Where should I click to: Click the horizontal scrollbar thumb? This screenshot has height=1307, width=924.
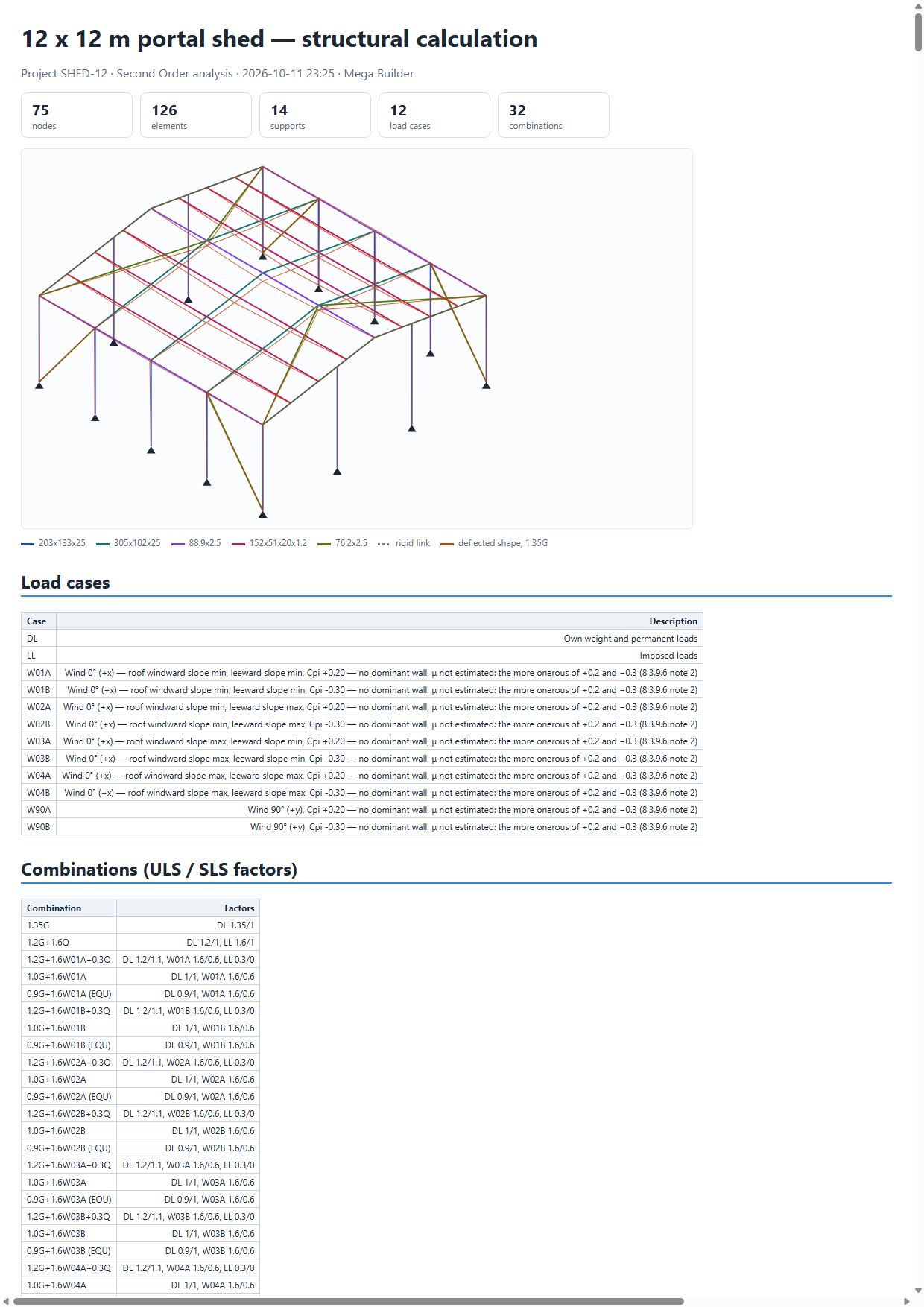tap(349, 1301)
